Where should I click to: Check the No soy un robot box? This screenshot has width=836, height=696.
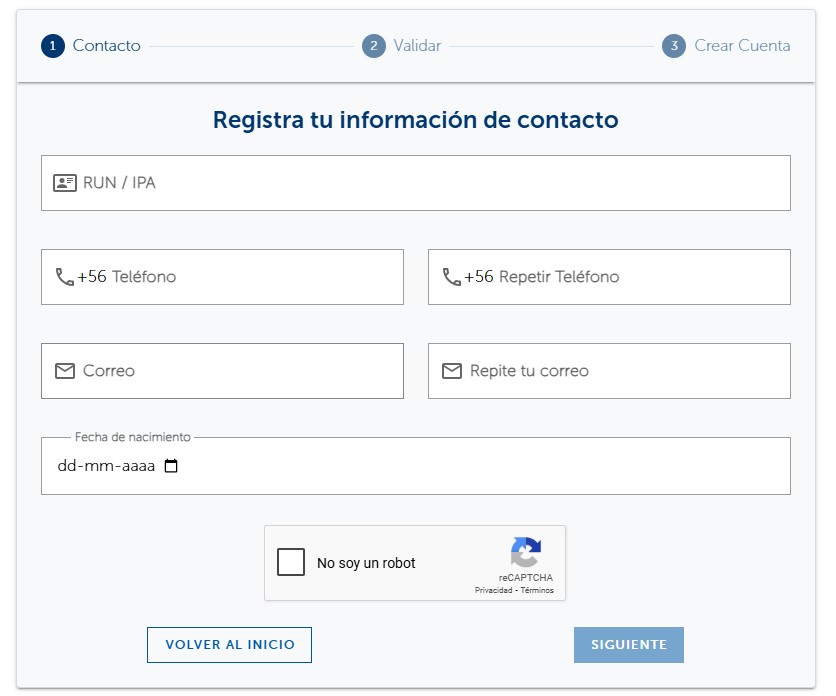click(291, 562)
